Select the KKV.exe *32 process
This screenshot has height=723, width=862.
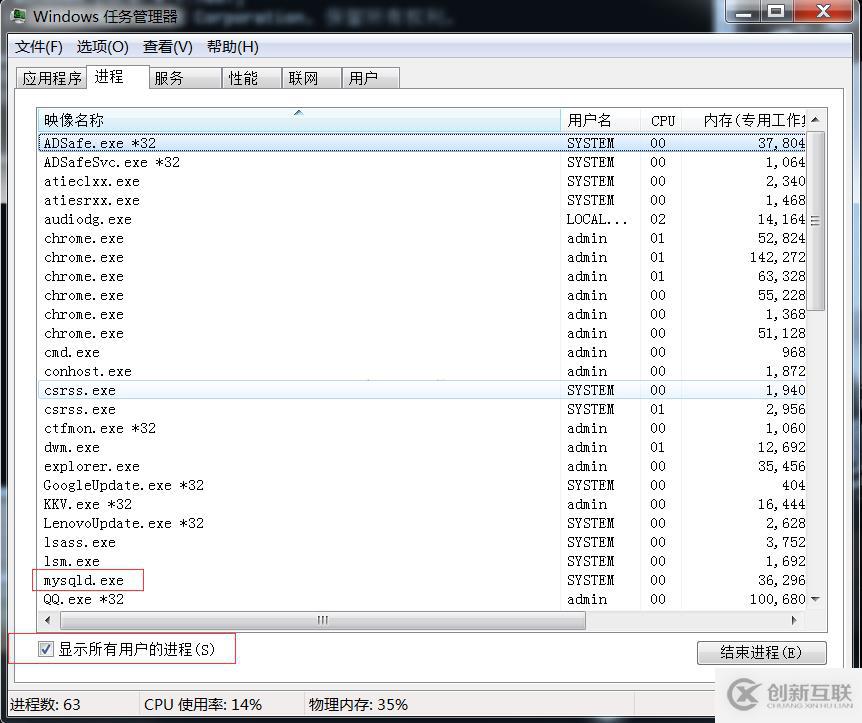click(422, 504)
